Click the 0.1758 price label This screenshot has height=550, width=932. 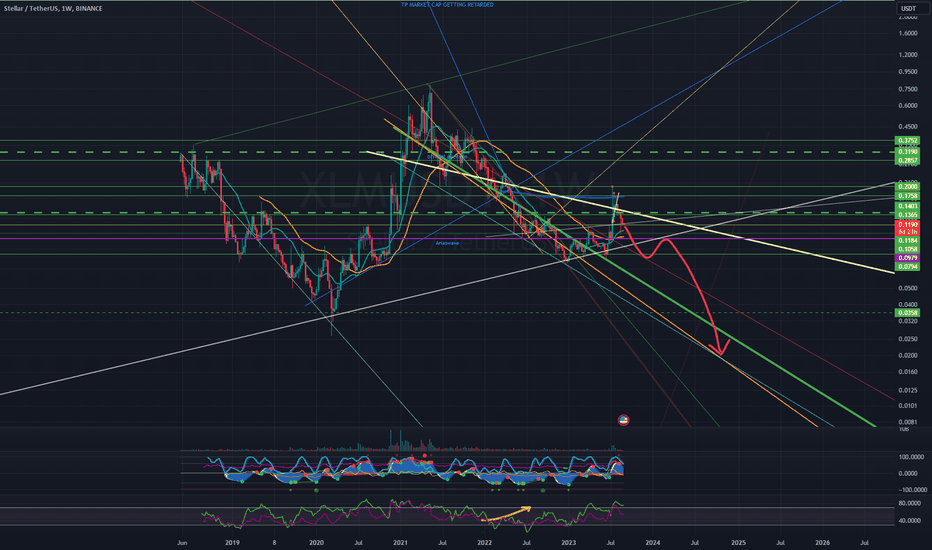point(908,196)
